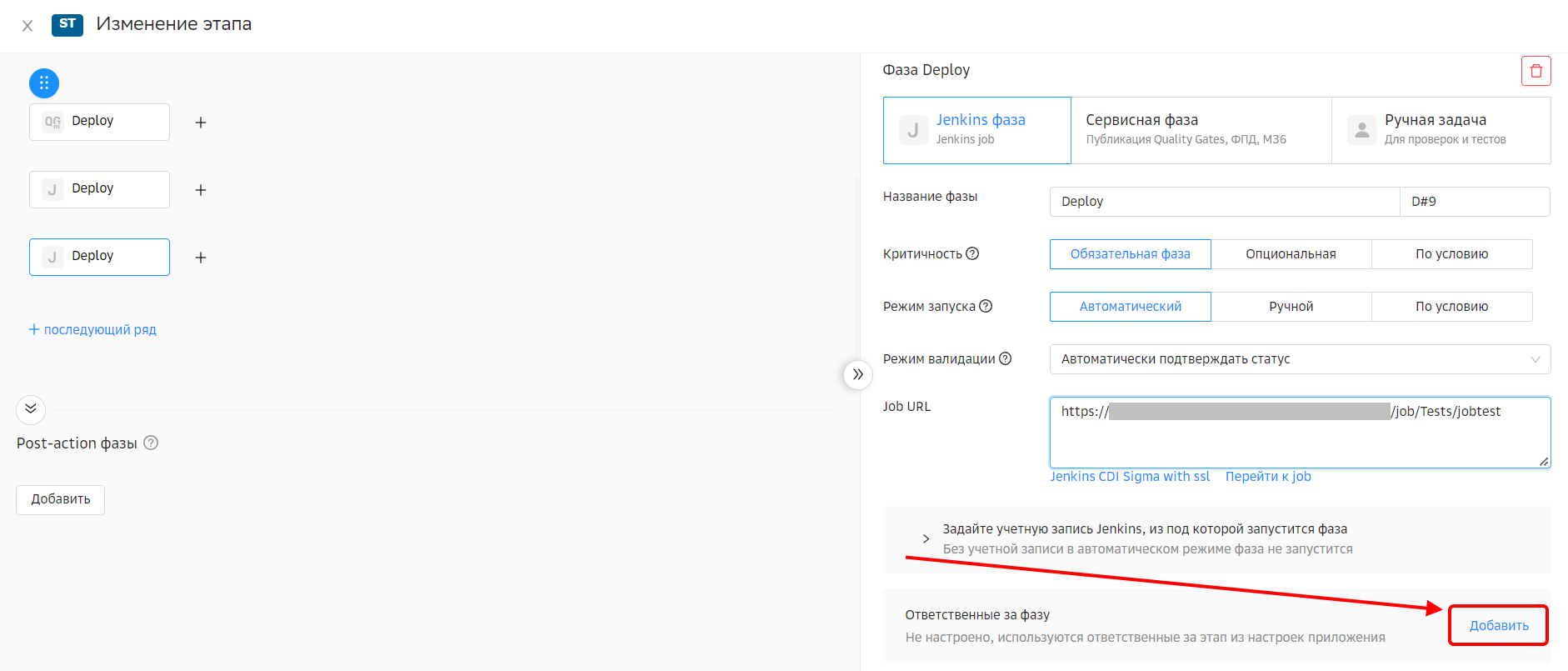Set launch mode to Ручной
Screen dimensions: 1568x671
1291,307
